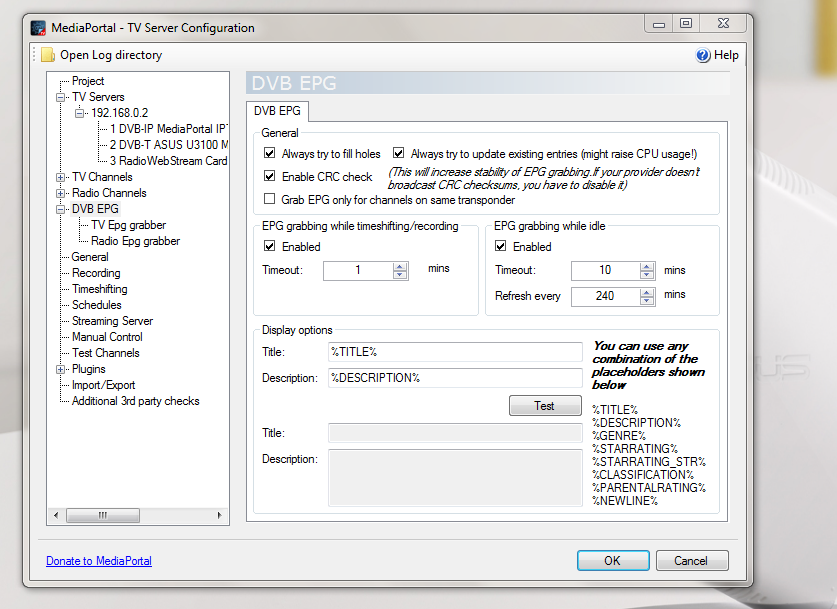This screenshot has height=609, width=837.
Task: Click the Test button
Action: pyautogui.click(x=545, y=406)
